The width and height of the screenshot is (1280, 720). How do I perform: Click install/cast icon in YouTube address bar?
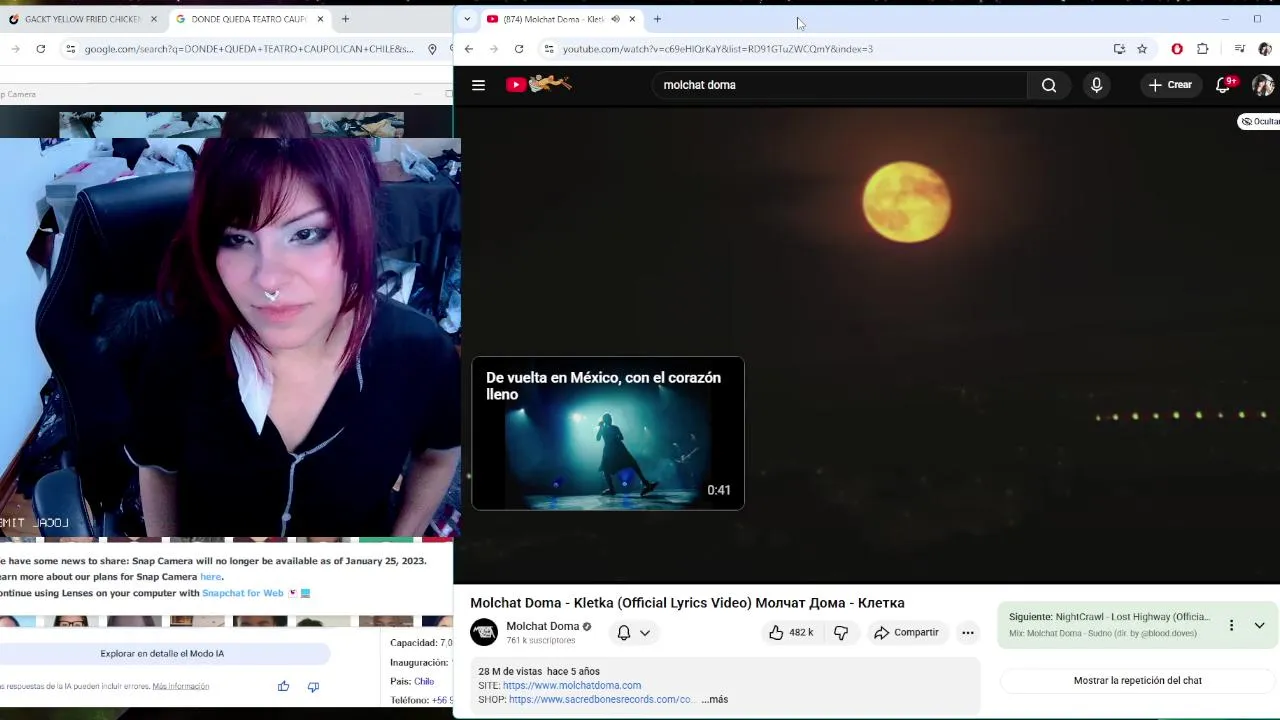(1119, 49)
